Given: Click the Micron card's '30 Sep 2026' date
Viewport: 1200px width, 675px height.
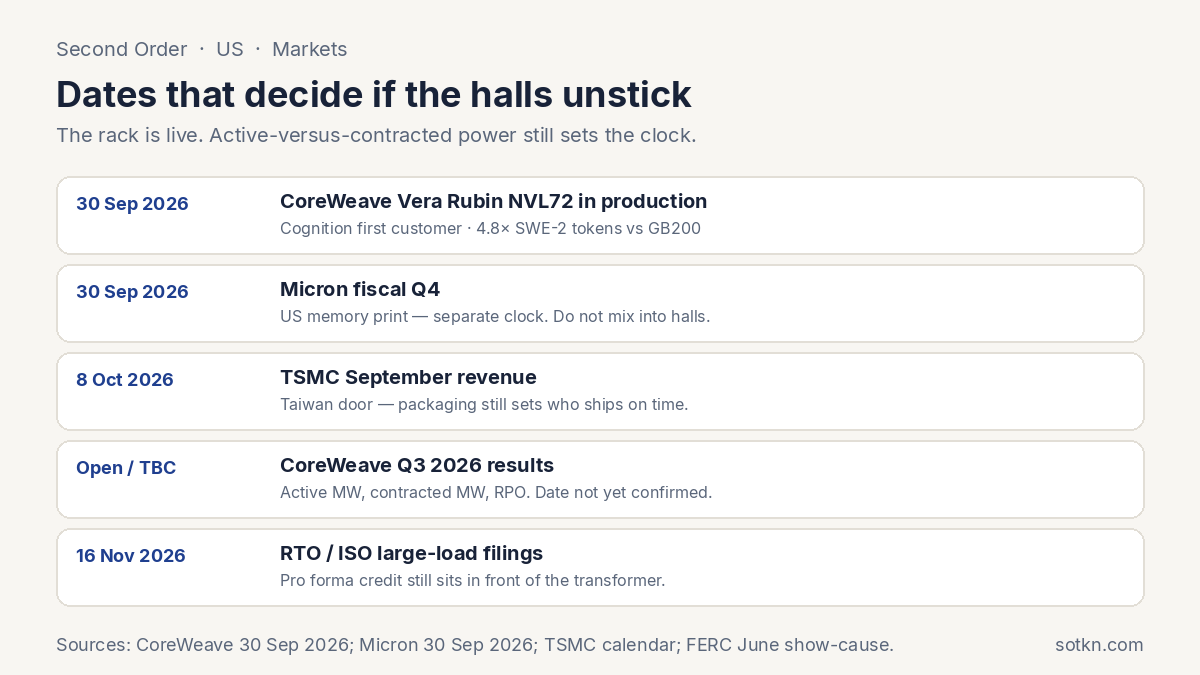Looking at the screenshot, I should point(132,292).
